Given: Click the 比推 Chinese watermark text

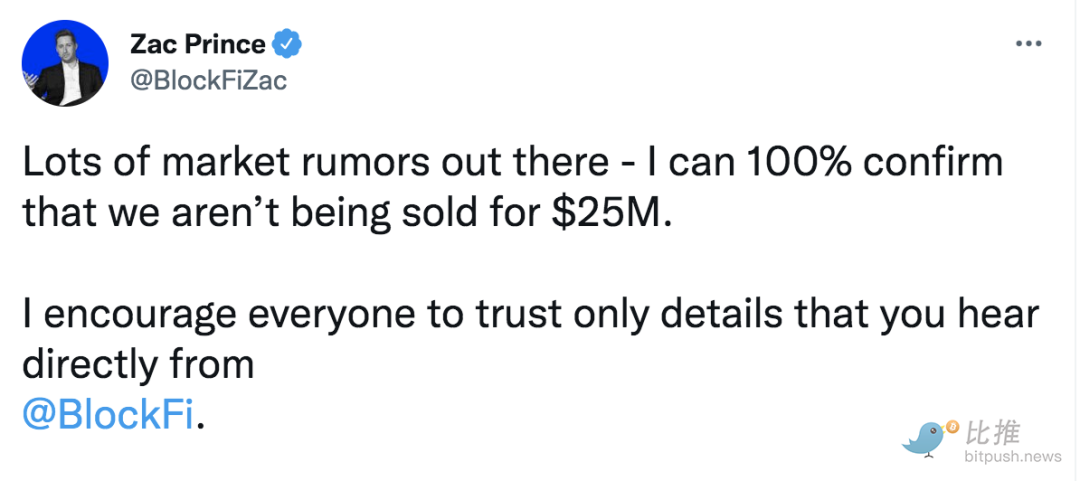Looking at the screenshot, I should 992,433.
